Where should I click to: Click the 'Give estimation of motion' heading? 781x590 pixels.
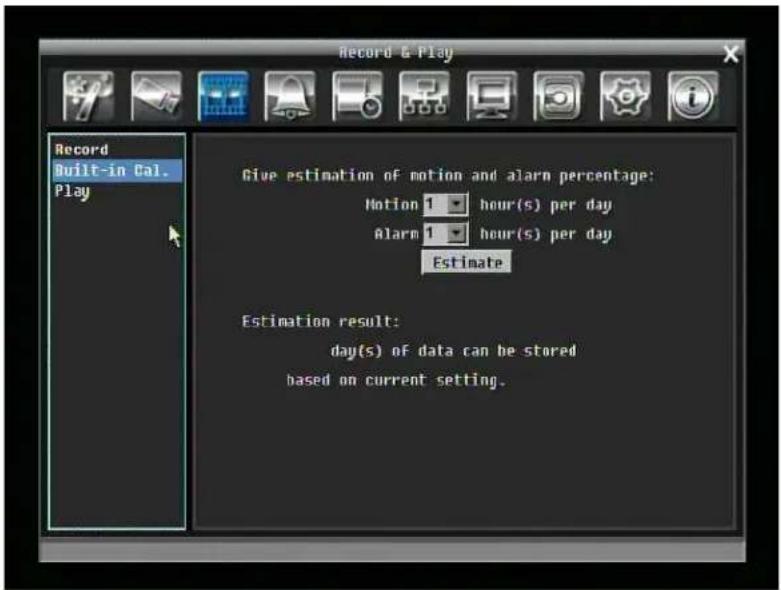tap(448, 175)
